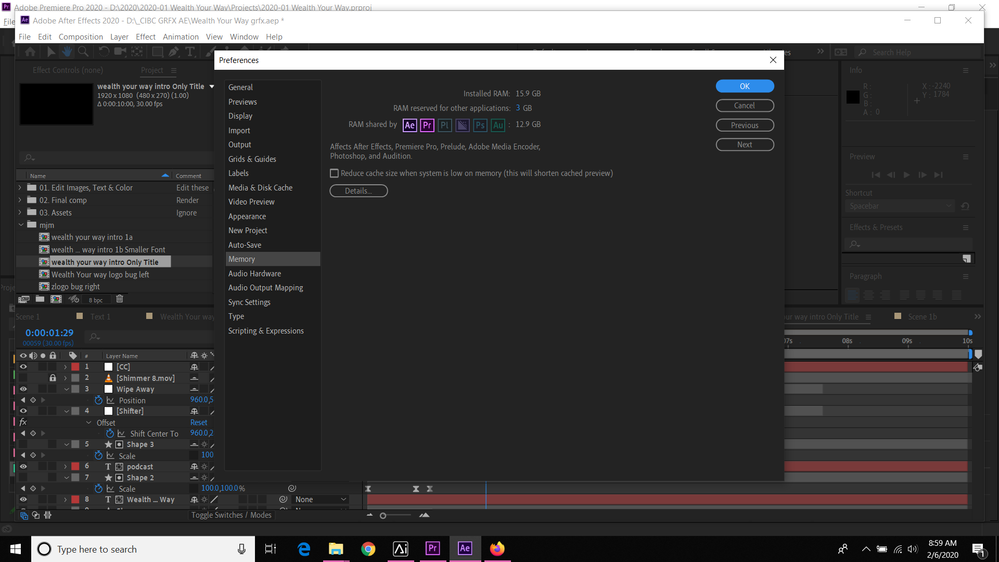Select the Type text tool
The width and height of the screenshot is (999, 562).
190,52
